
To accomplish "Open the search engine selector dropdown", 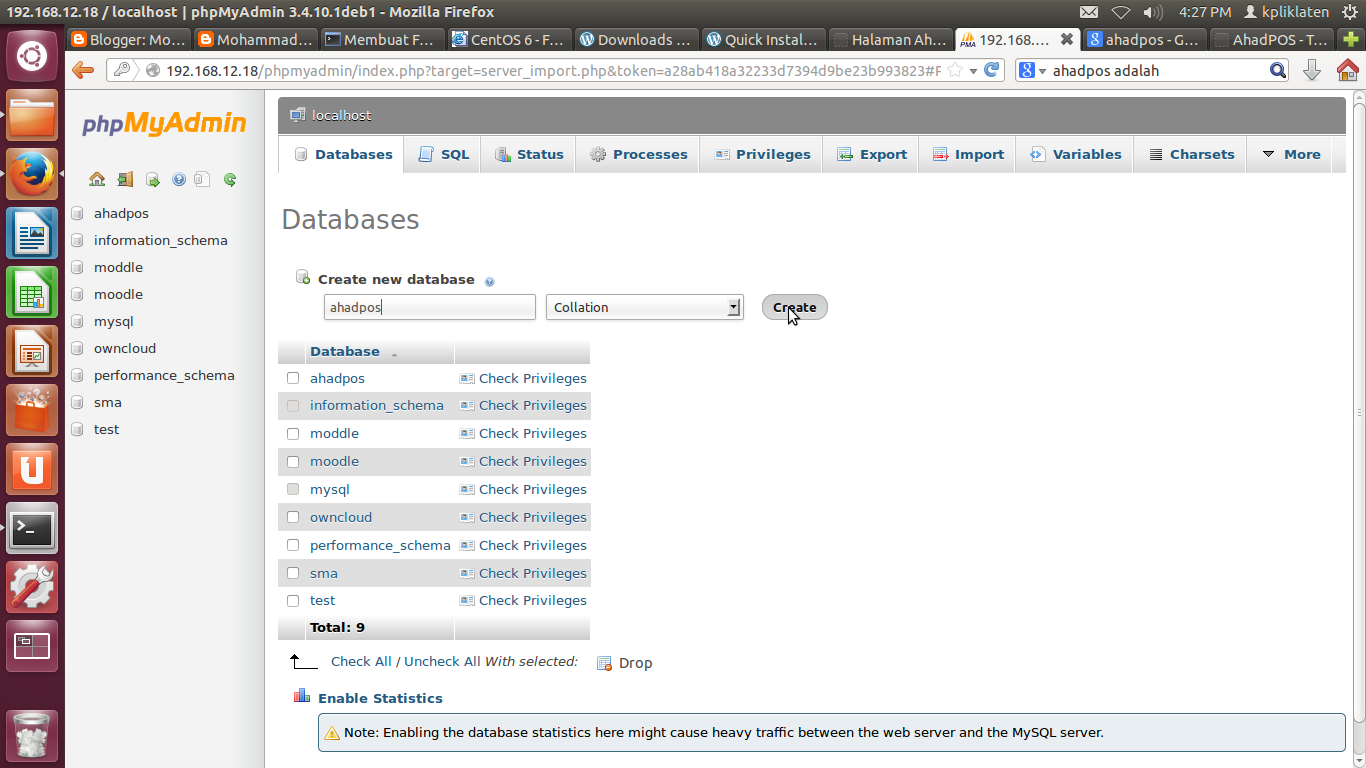I will 1034,71.
